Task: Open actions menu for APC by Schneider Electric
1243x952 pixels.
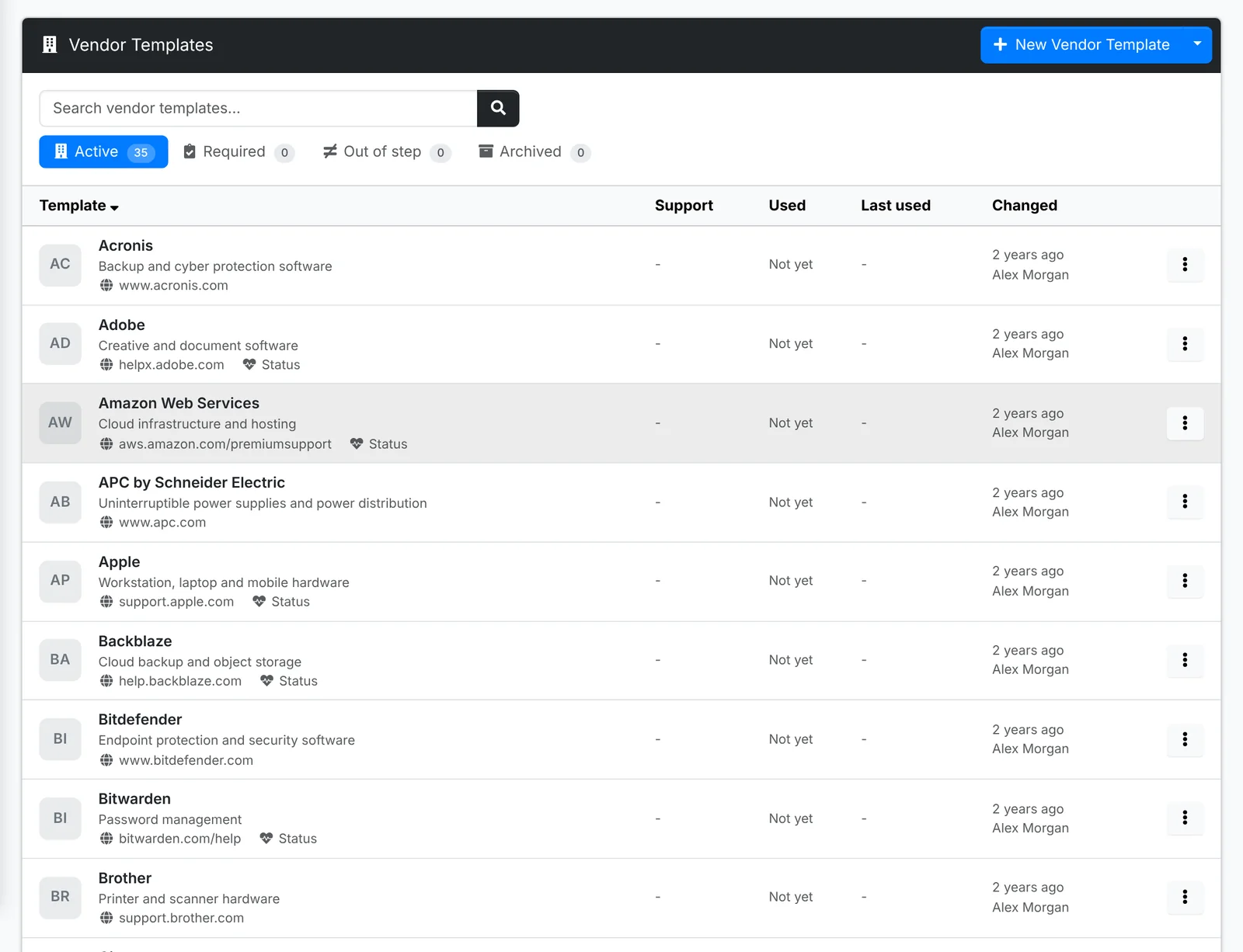Action: tap(1185, 502)
